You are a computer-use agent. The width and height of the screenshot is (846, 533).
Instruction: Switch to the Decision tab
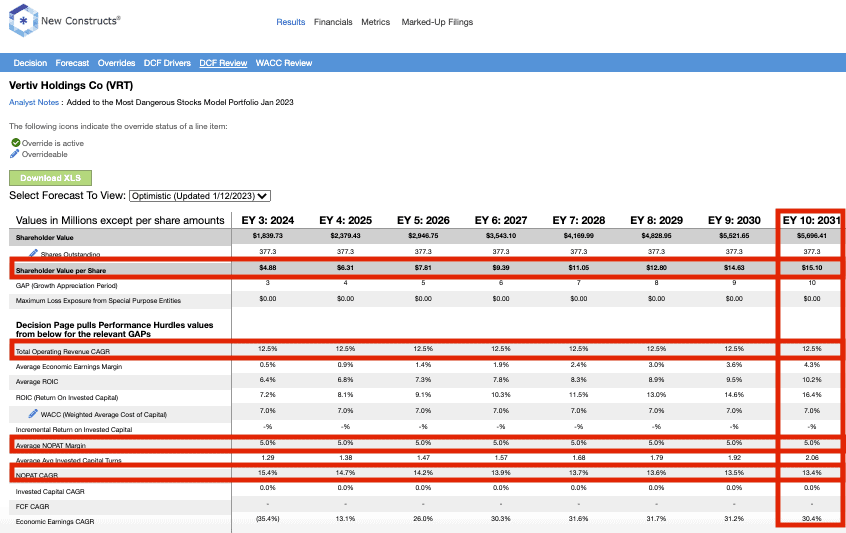tap(30, 63)
